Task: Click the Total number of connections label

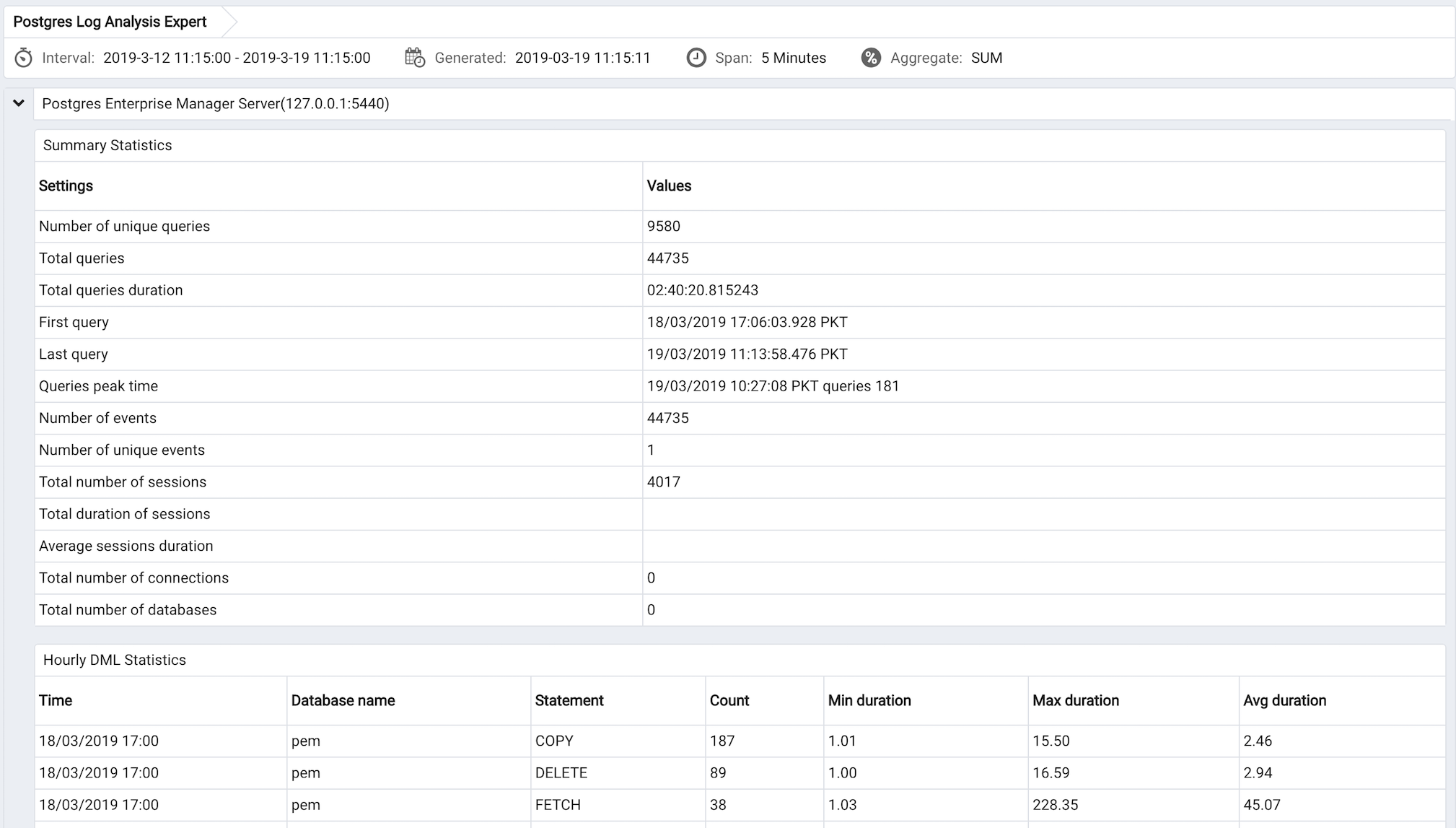Action: click(x=133, y=578)
